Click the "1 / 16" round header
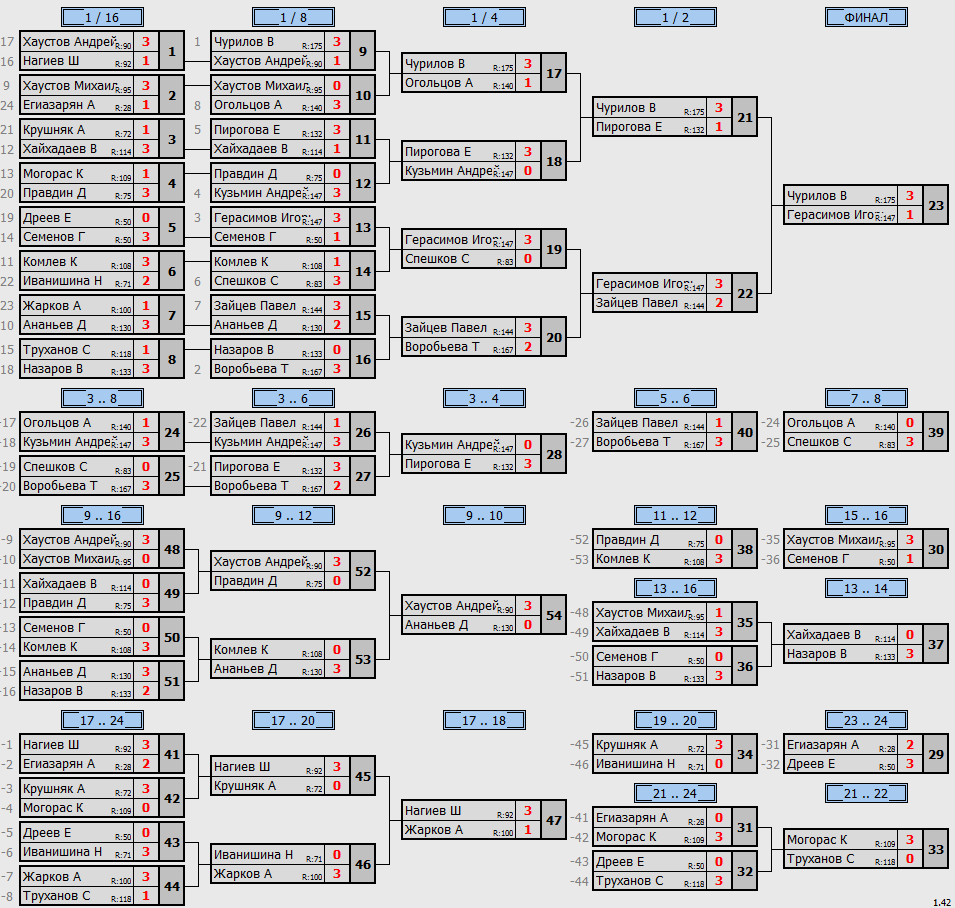 coord(102,17)
